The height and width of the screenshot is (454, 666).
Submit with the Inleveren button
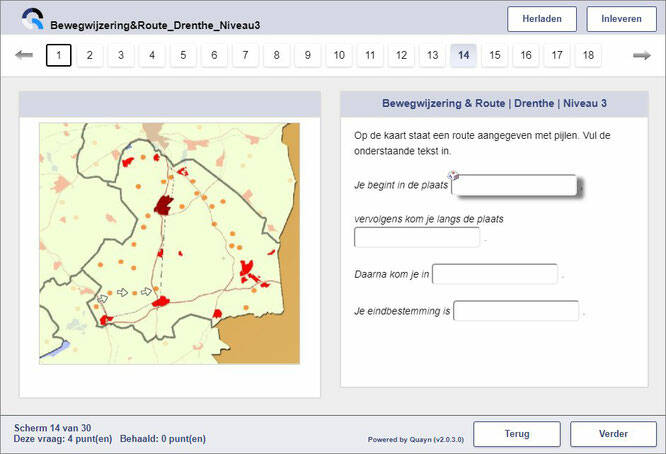[x=621, y=19]
